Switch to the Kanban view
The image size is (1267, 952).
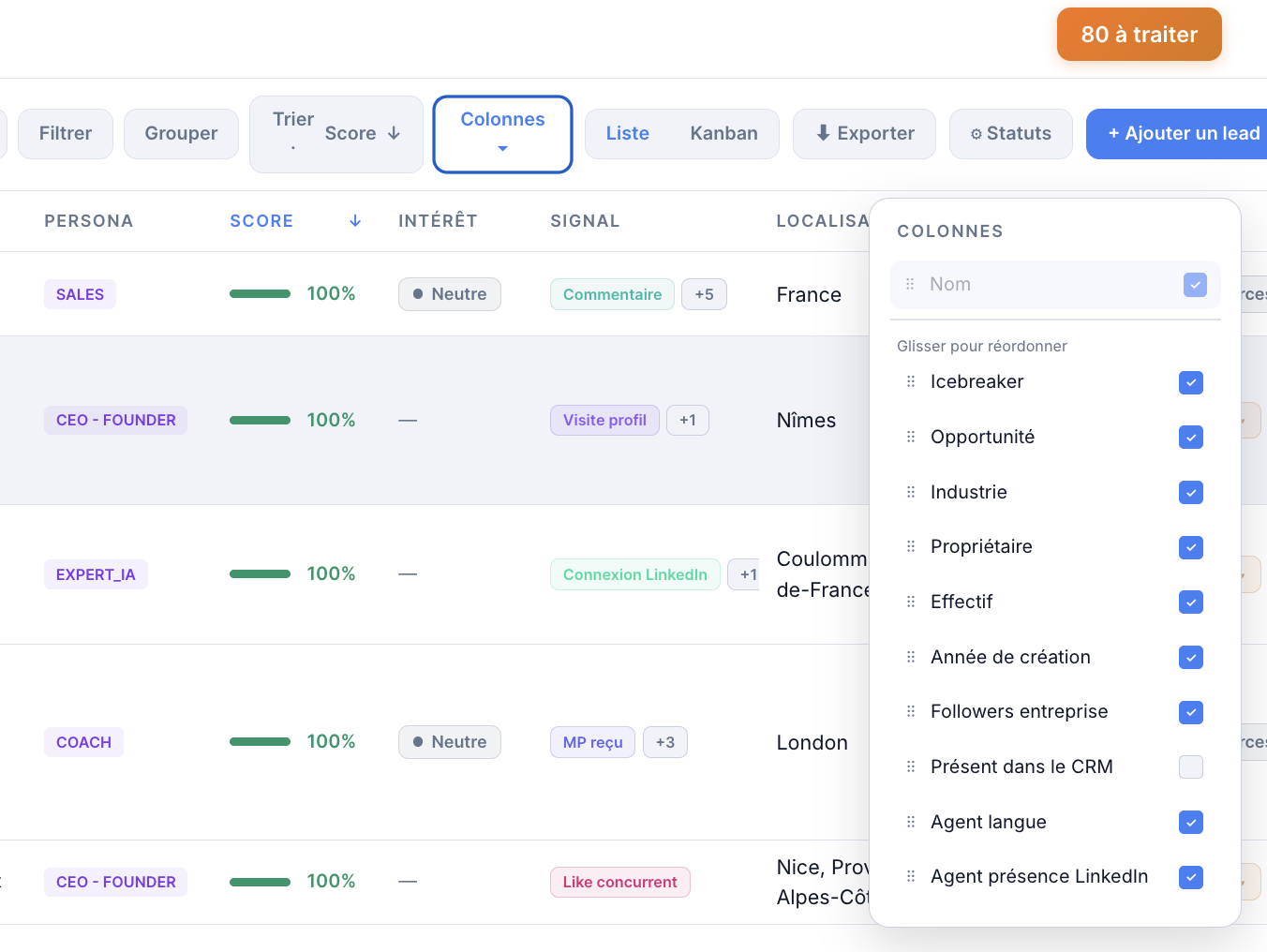723,134
